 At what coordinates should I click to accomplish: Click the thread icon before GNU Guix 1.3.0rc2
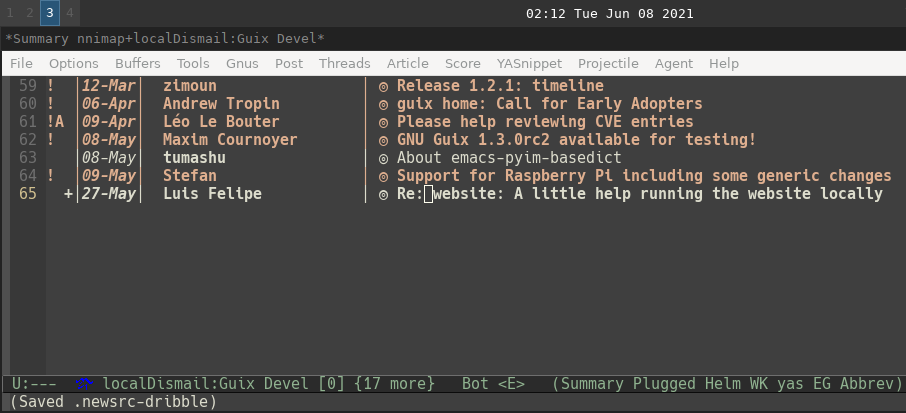click(x=383, y=140)
